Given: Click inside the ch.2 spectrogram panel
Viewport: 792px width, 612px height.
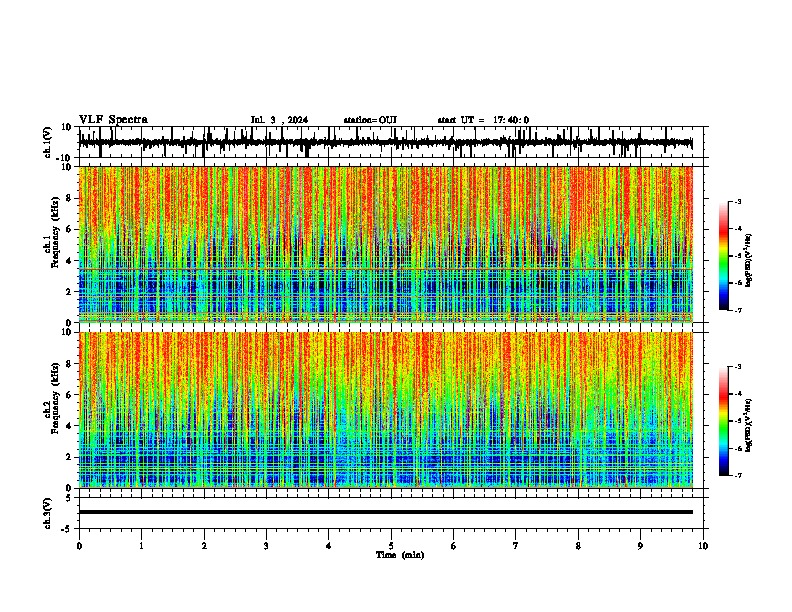Looking at the screenshot, I should [386, 410].
